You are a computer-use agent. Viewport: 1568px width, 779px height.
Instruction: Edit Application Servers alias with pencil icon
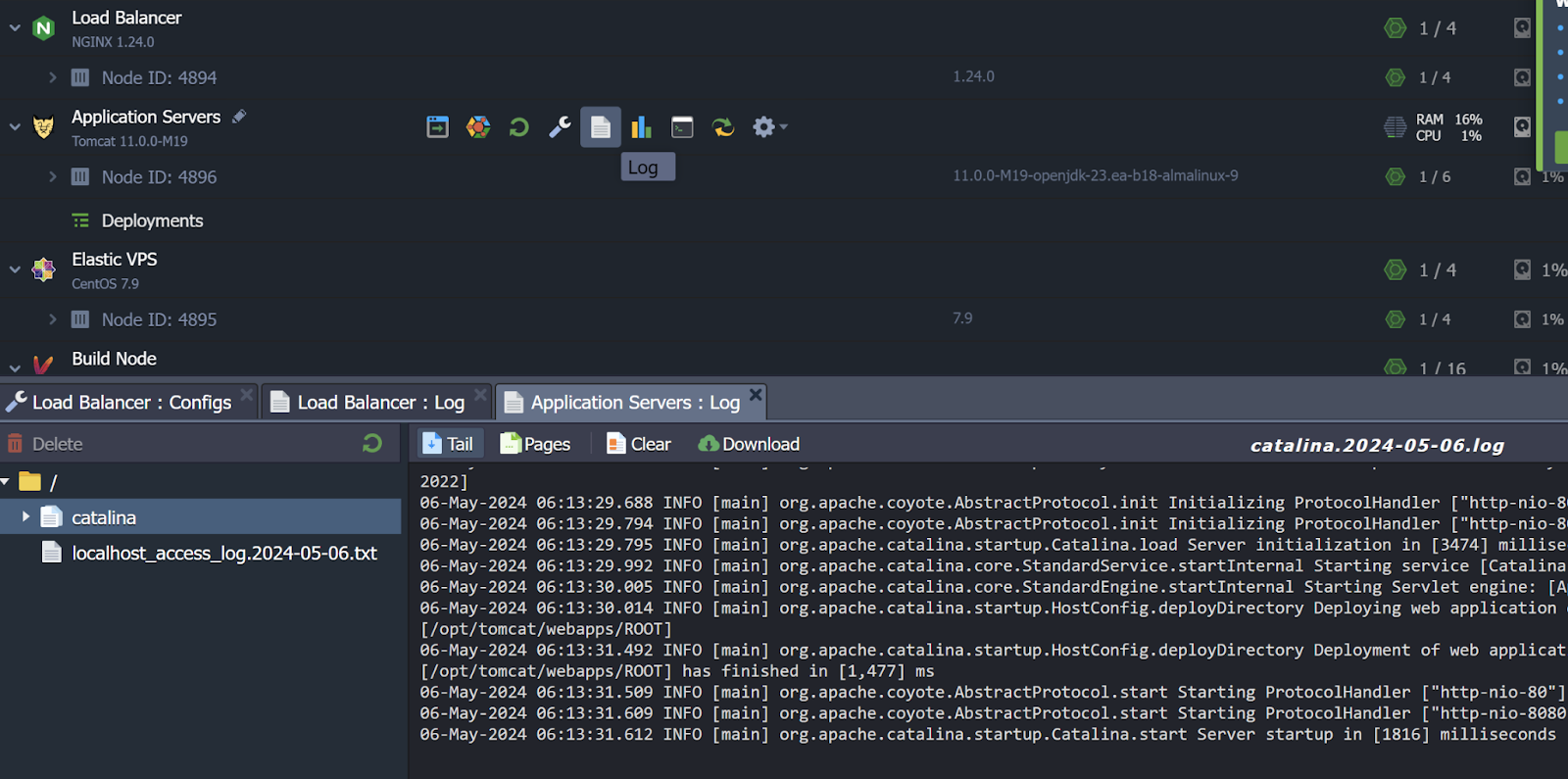239,116
